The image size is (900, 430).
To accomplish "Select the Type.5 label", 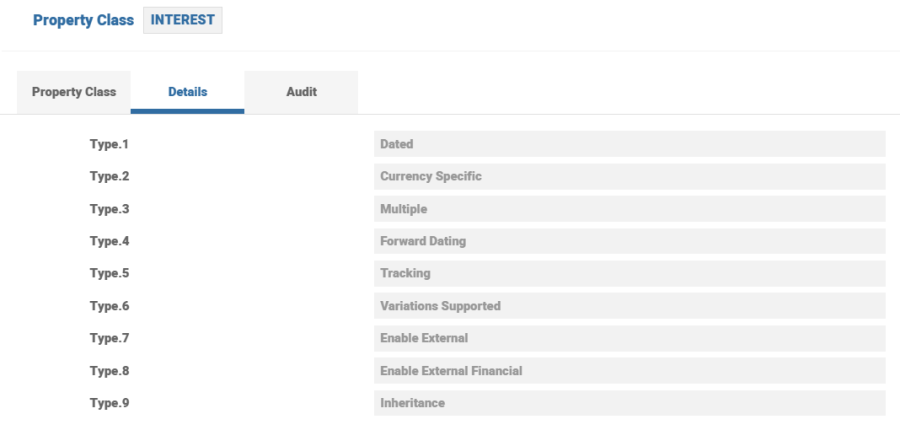I will click(110, 274).
